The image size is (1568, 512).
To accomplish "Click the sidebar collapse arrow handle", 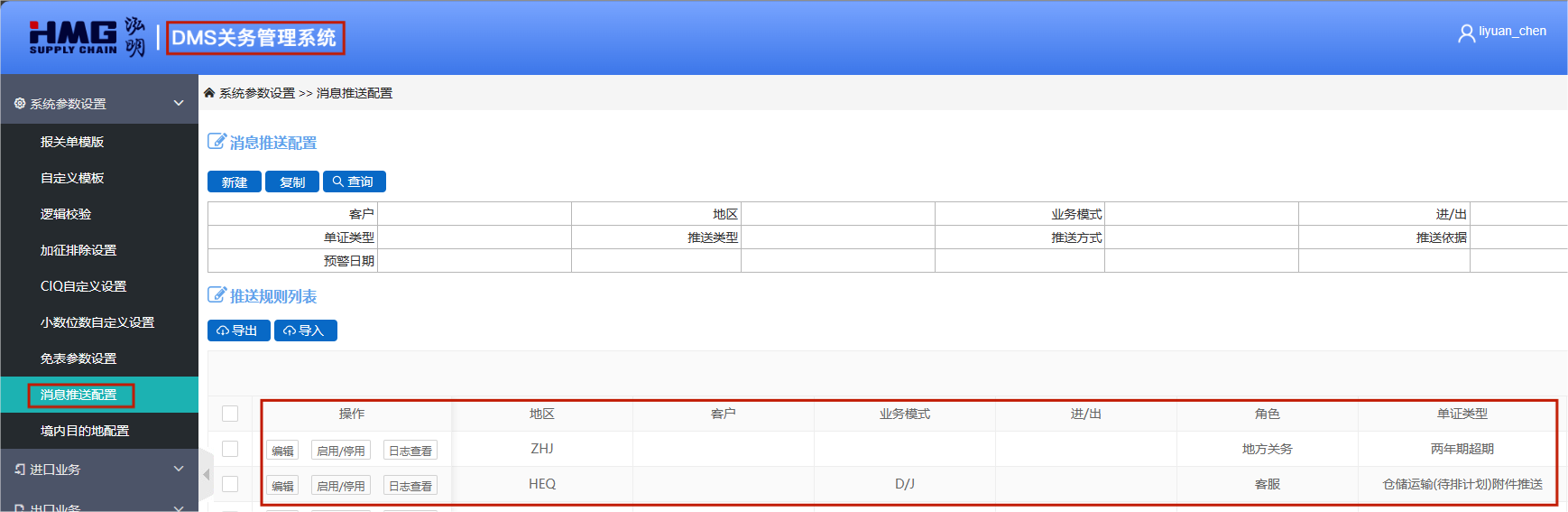I will pyautogui.click(x=207, y=474).
